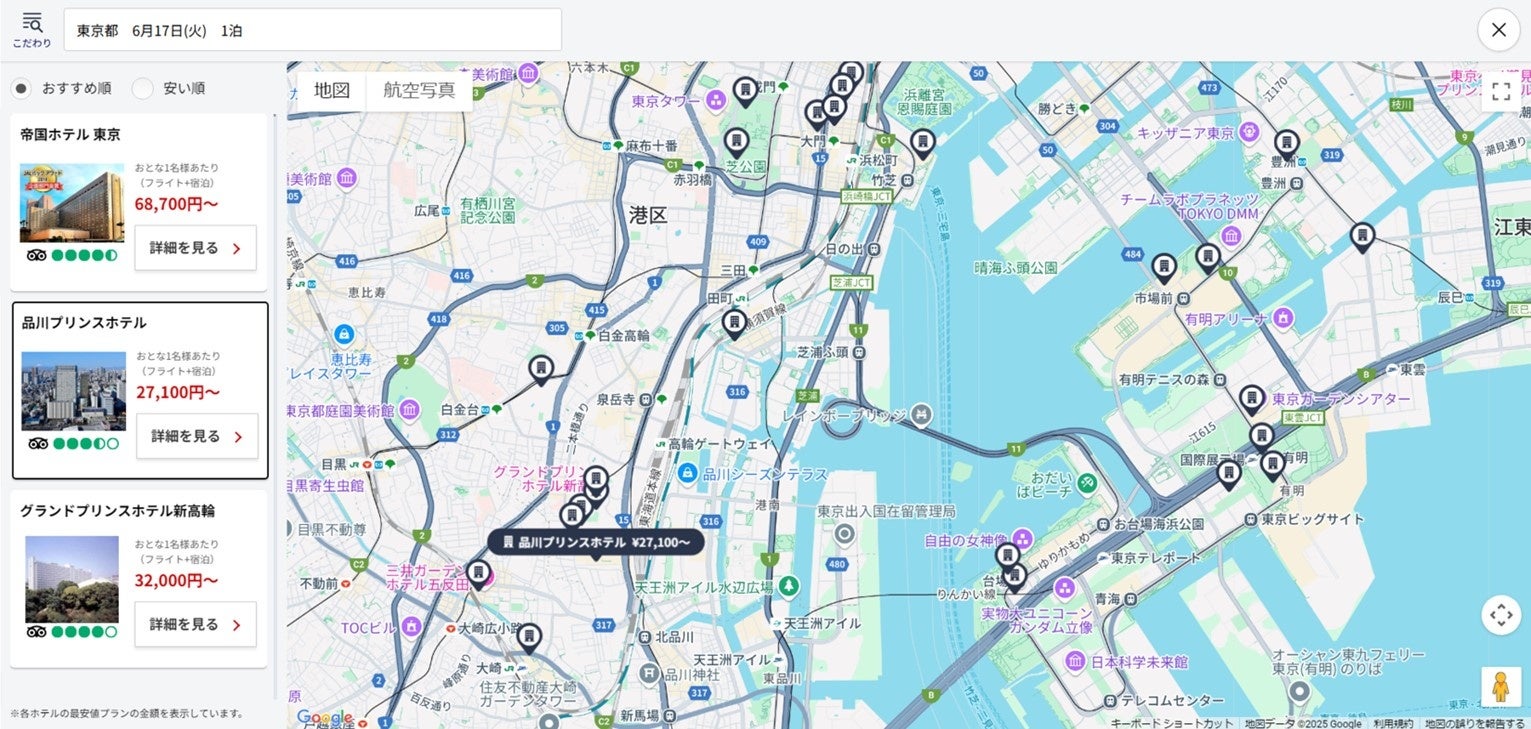This screenshot has width=1531, height=729.
Task: Click the 日本科学未来館 museum icon
Action: tap(1075, 661)
